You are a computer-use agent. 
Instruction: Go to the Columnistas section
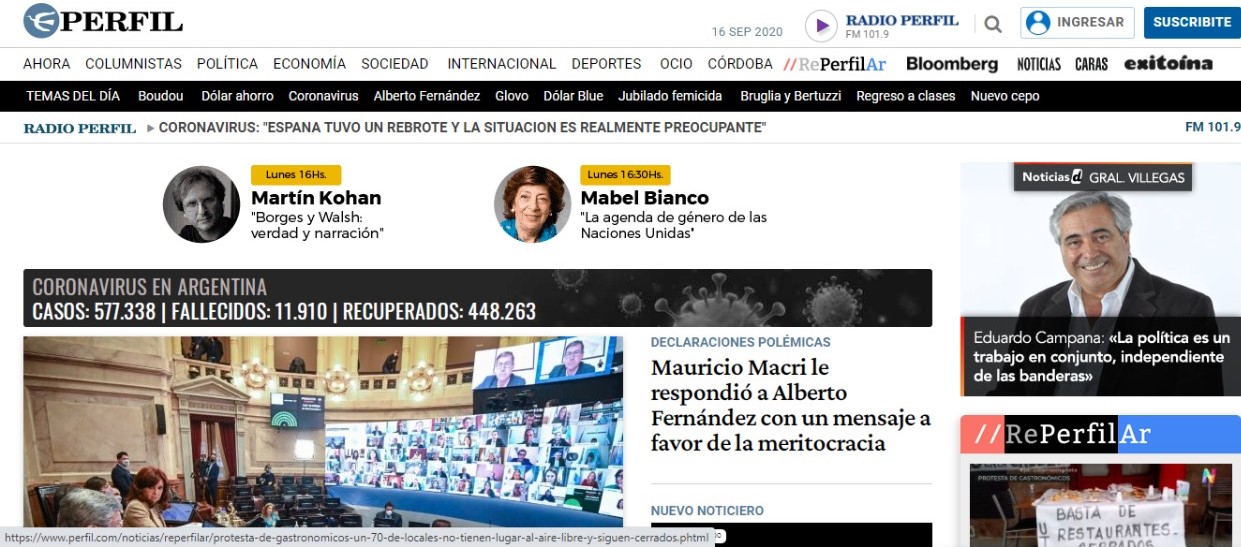133,64
